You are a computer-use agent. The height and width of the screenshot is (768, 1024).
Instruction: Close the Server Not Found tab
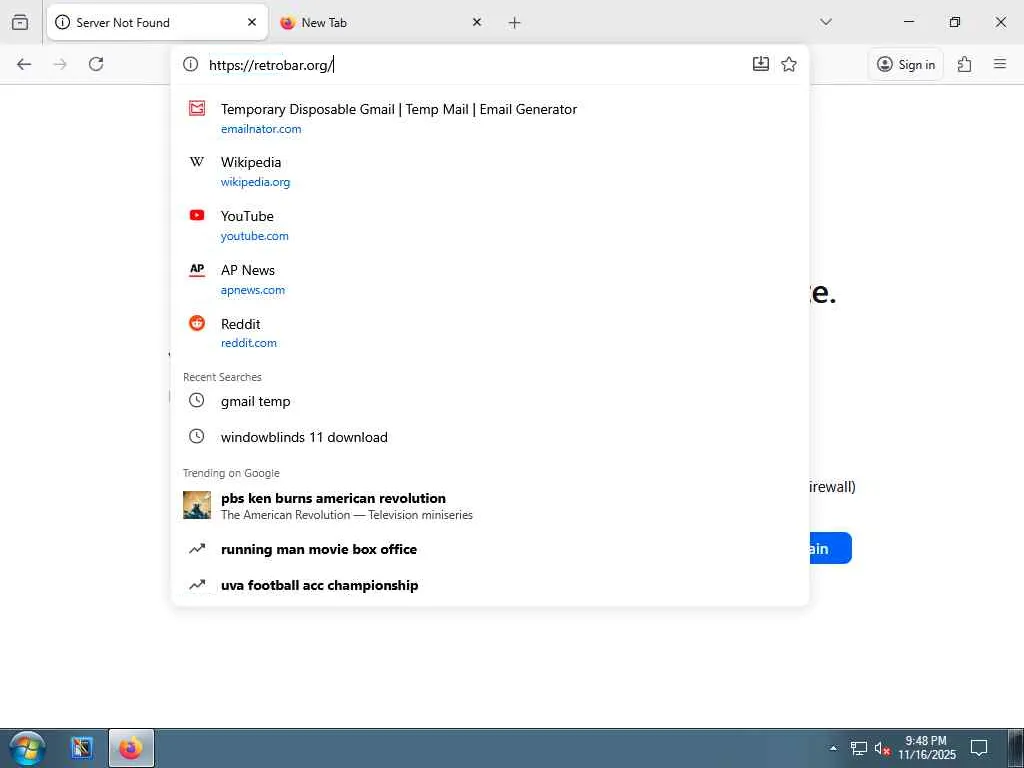click(x=252, y=22)
